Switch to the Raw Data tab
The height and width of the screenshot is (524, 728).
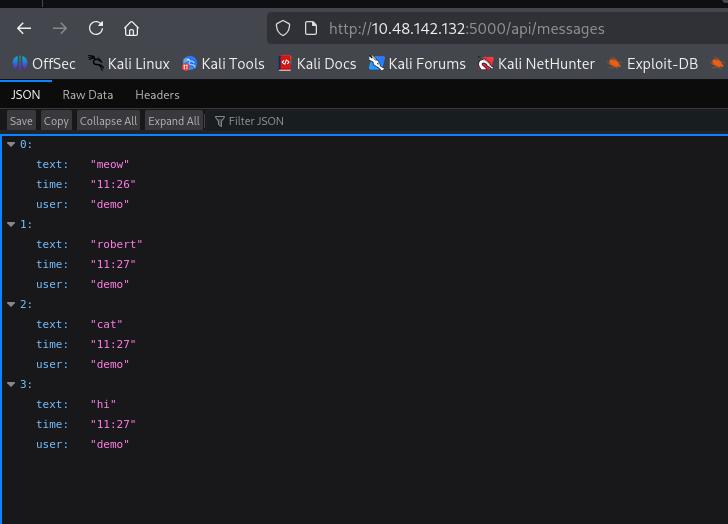point(88,94)
